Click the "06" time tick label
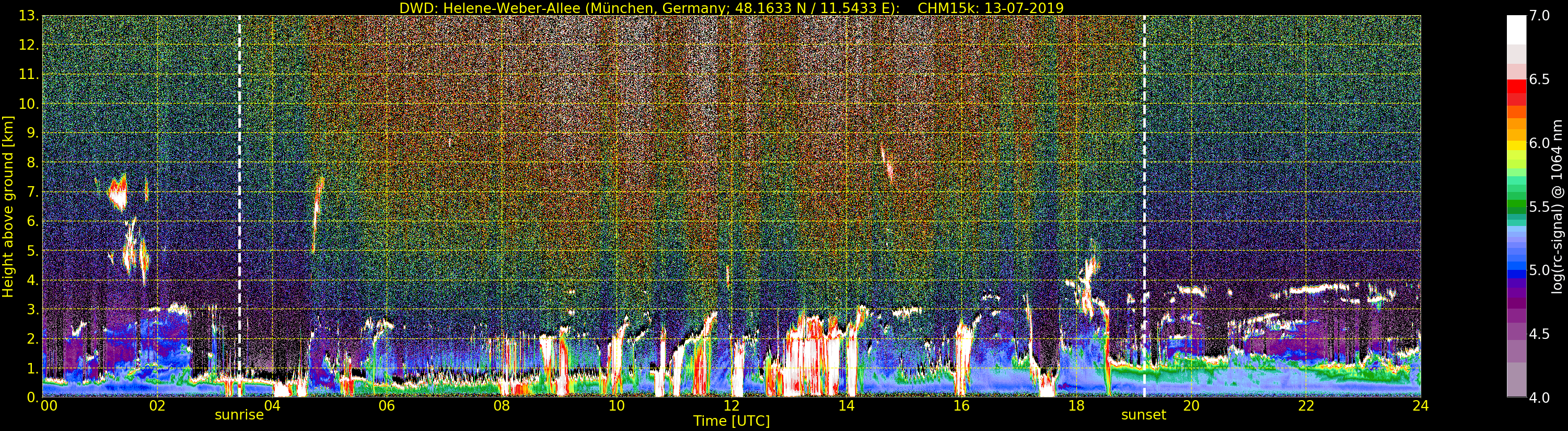This screenshot has width=1568, height=431. [387, 406]
